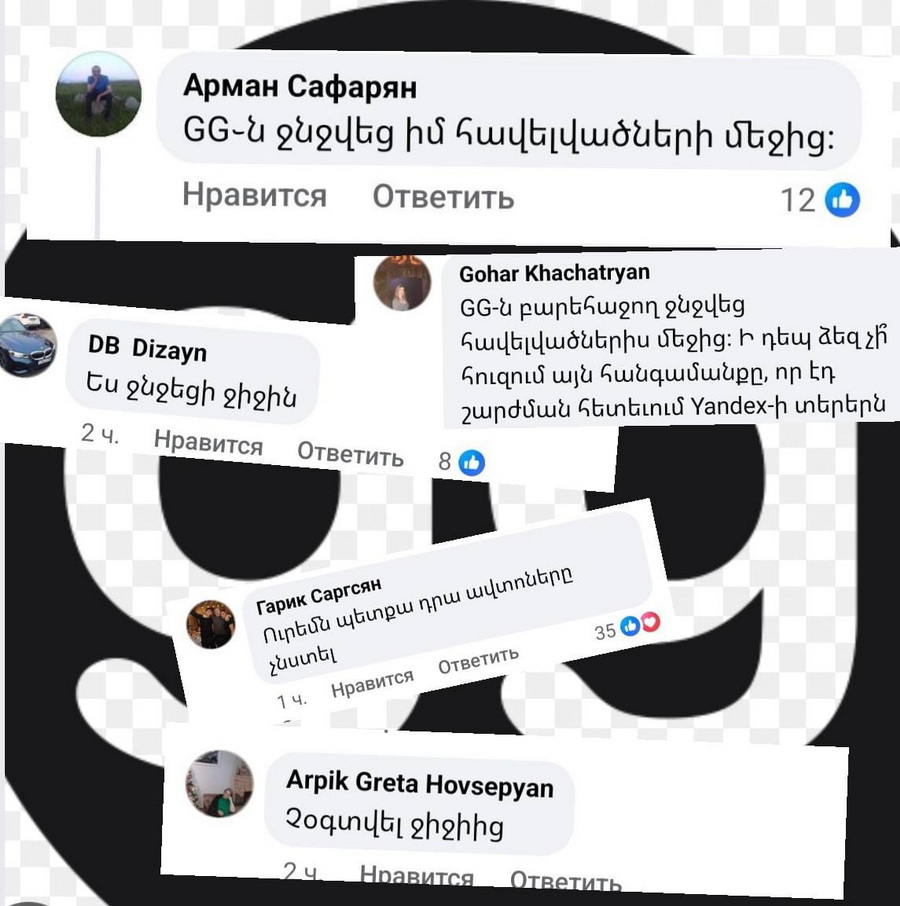Click the 2 ч. timestamp on DB Dizayn's comment
Viewport: 900px width, 906px height.
(100, 434)
